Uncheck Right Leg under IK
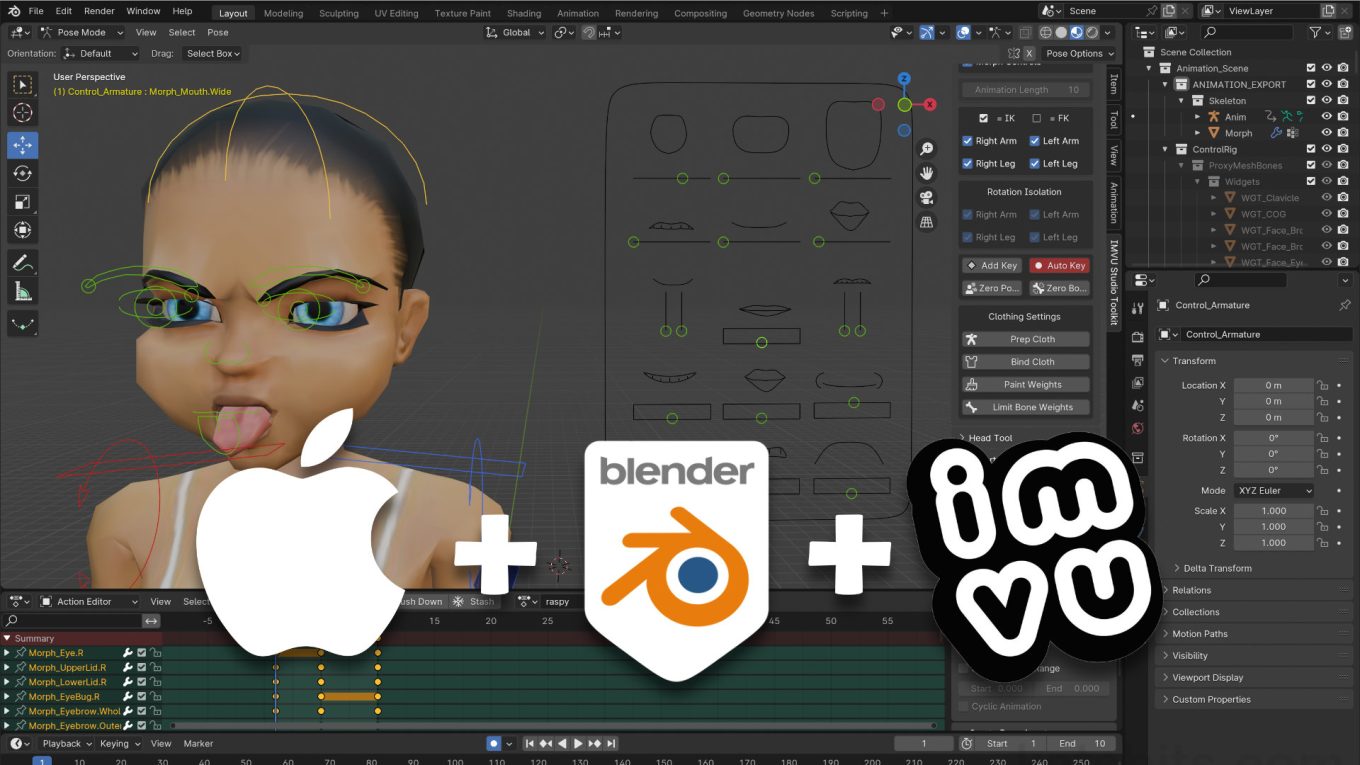The image size is (1360, 765). [967, 164]
